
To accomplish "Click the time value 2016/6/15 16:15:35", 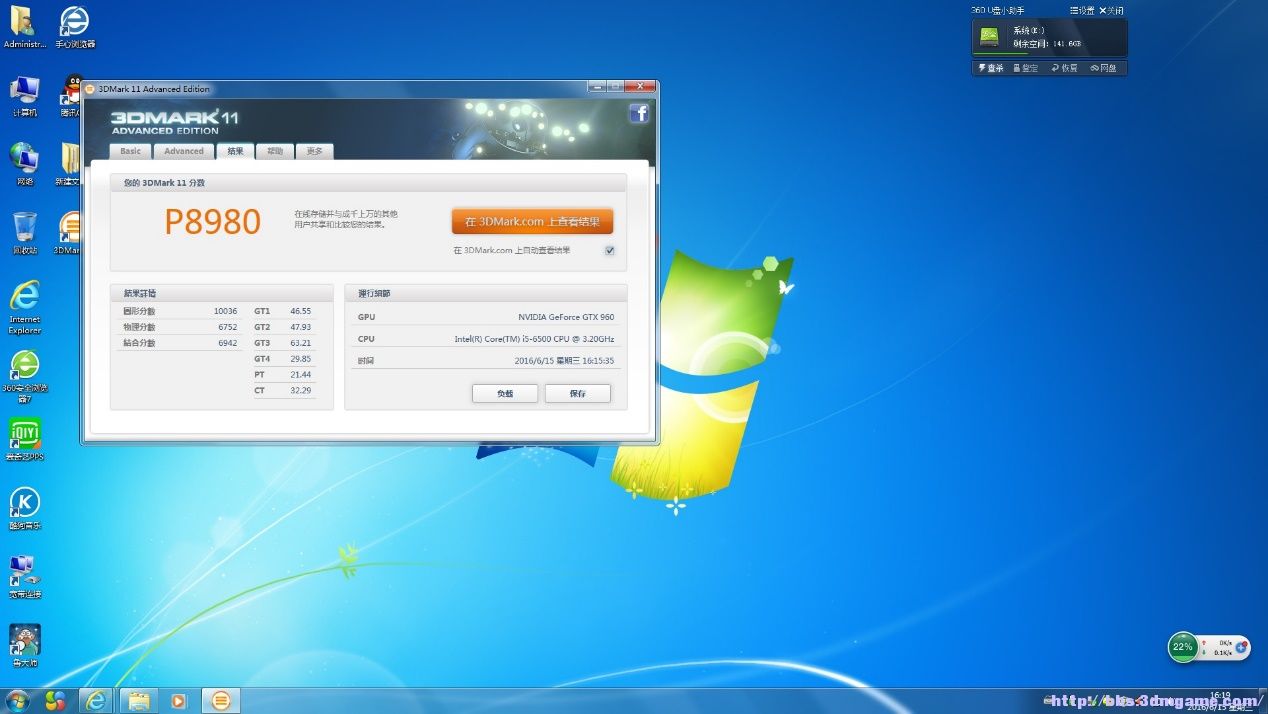I will tap(564, 361).
